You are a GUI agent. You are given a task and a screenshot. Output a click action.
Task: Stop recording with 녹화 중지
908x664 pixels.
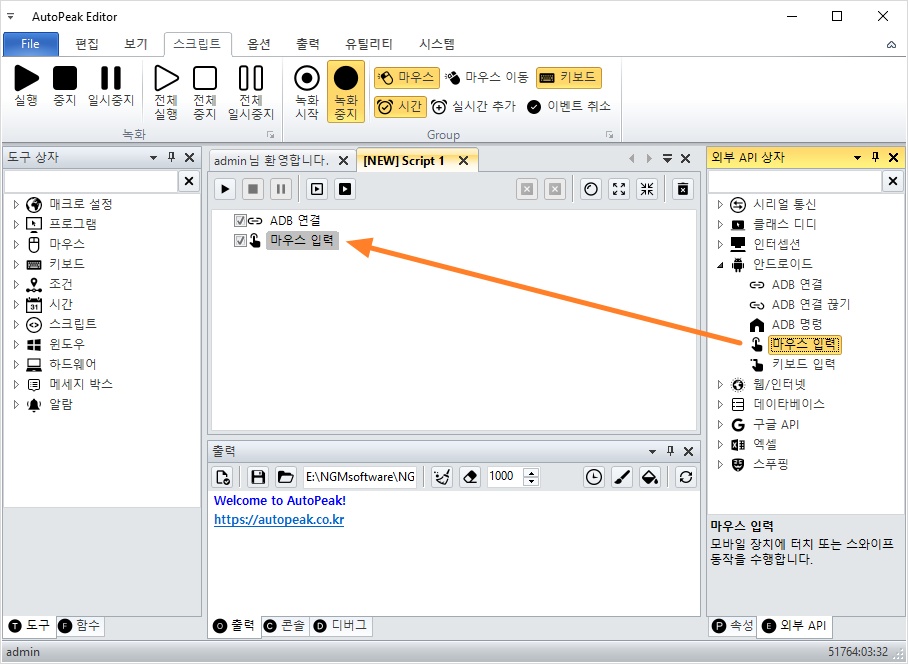346,93
